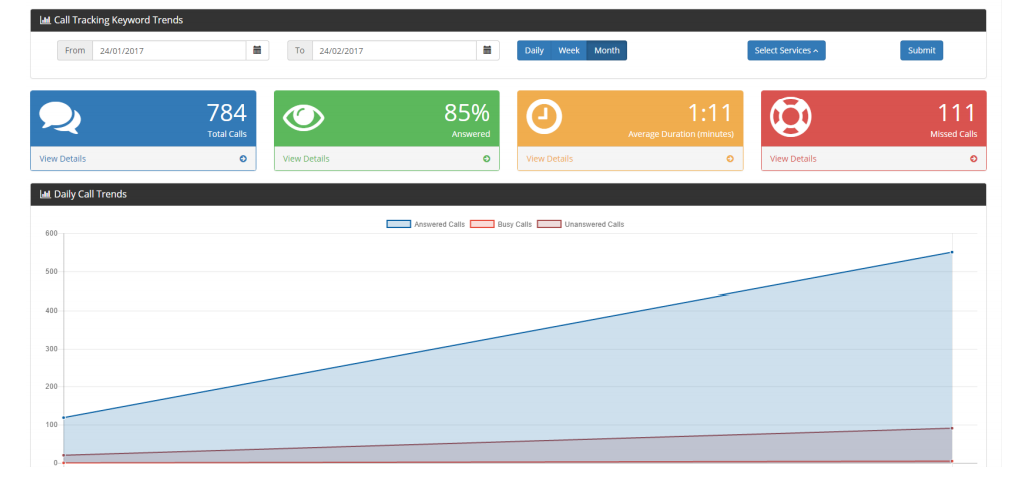Image resolution: width=1031 pixels, height=487 pixels.
Task: Open the To date calendar picker icon
Action: [487, 51]
